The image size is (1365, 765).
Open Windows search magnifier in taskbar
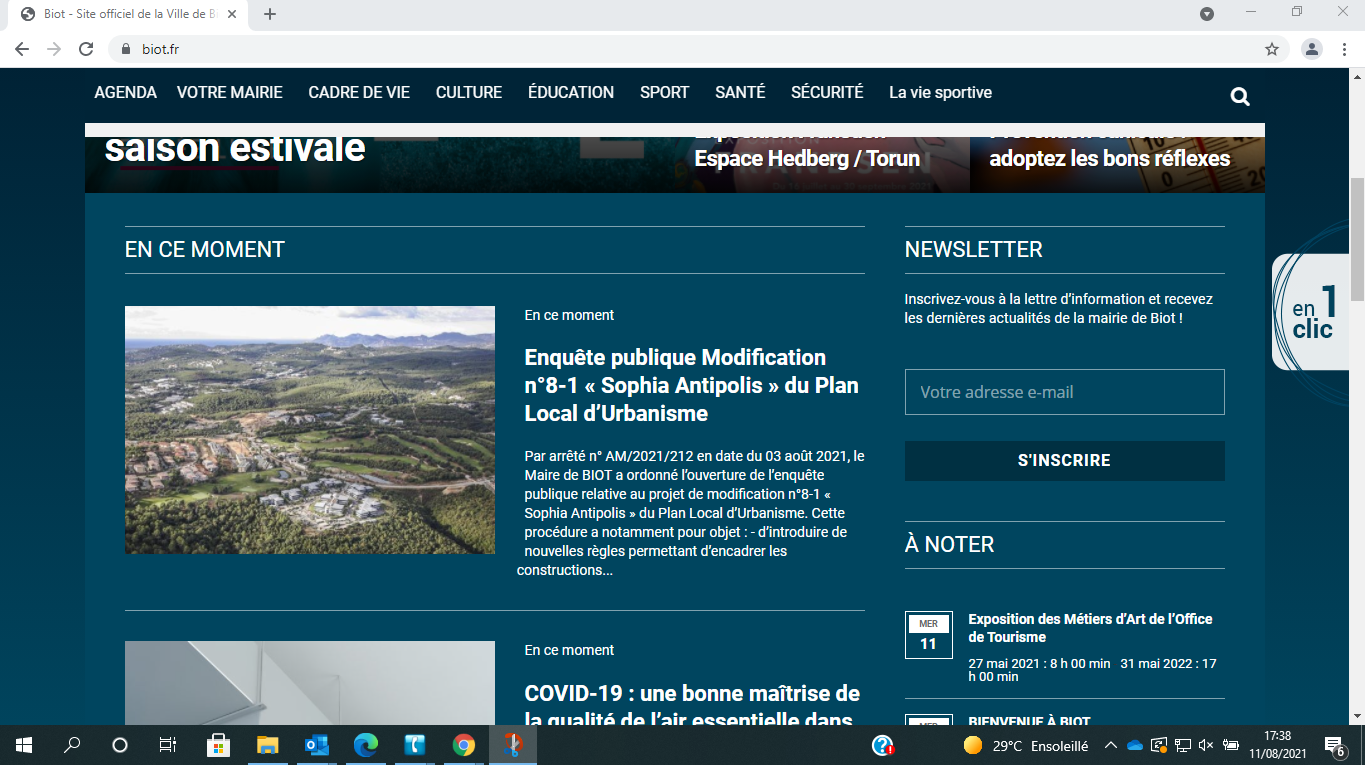point(72,745)
